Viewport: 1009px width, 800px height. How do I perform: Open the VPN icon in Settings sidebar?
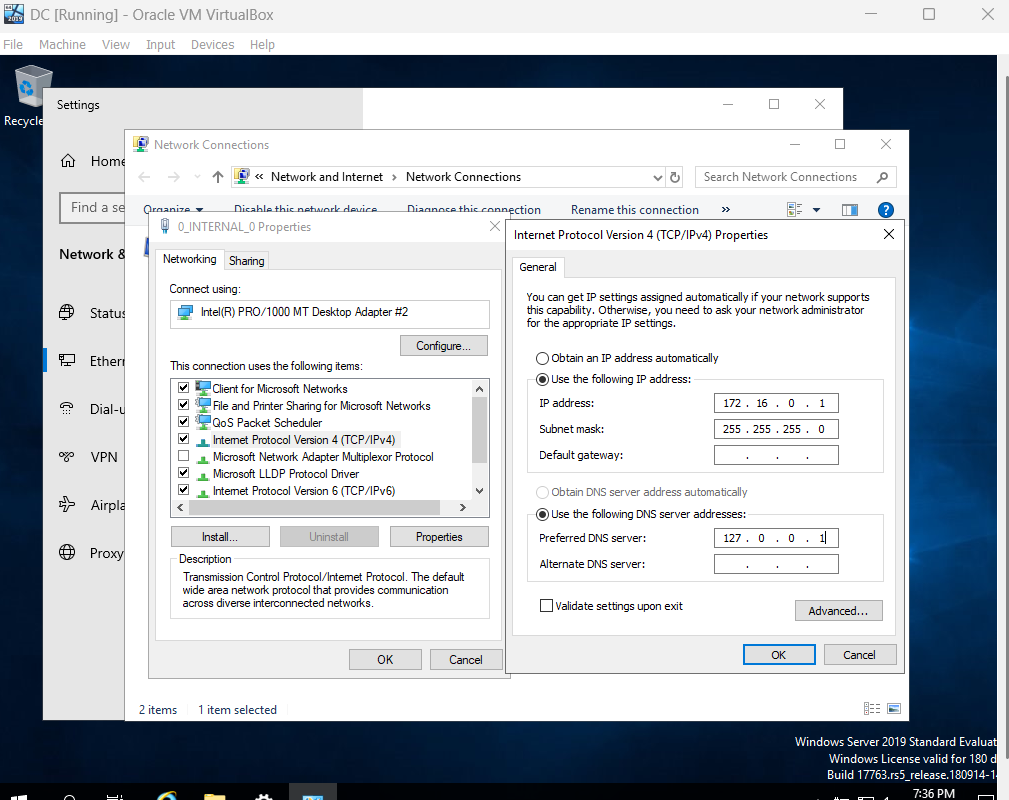67,456
